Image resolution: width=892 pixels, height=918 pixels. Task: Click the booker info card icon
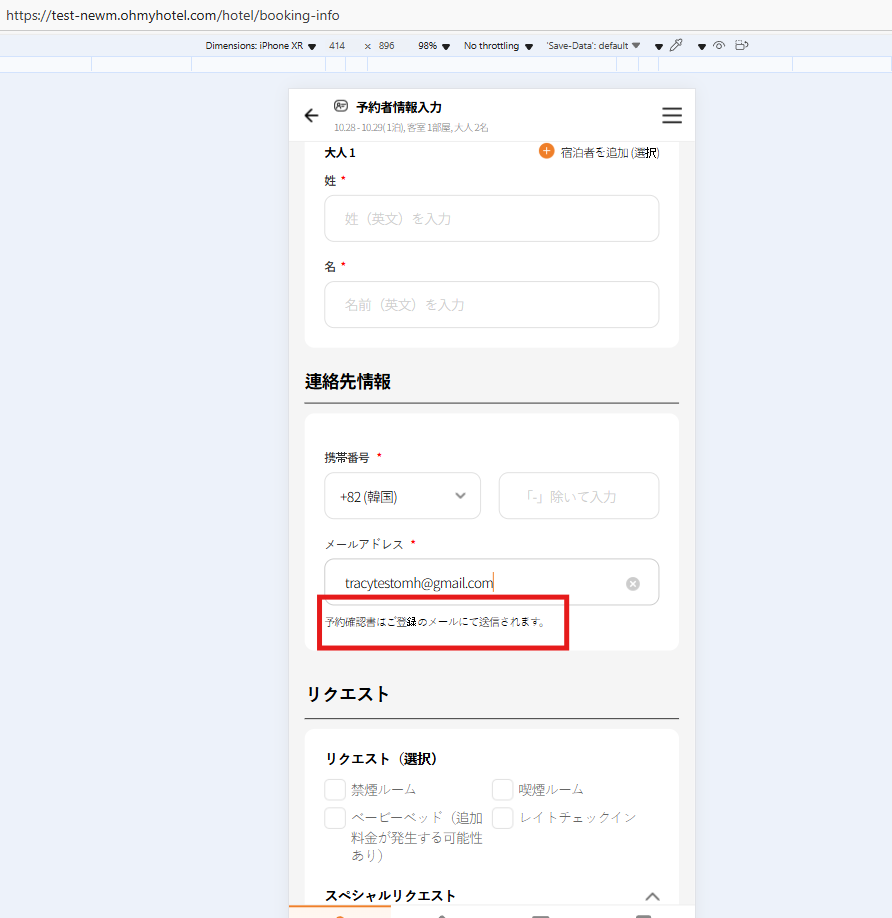tap(341, 106)
